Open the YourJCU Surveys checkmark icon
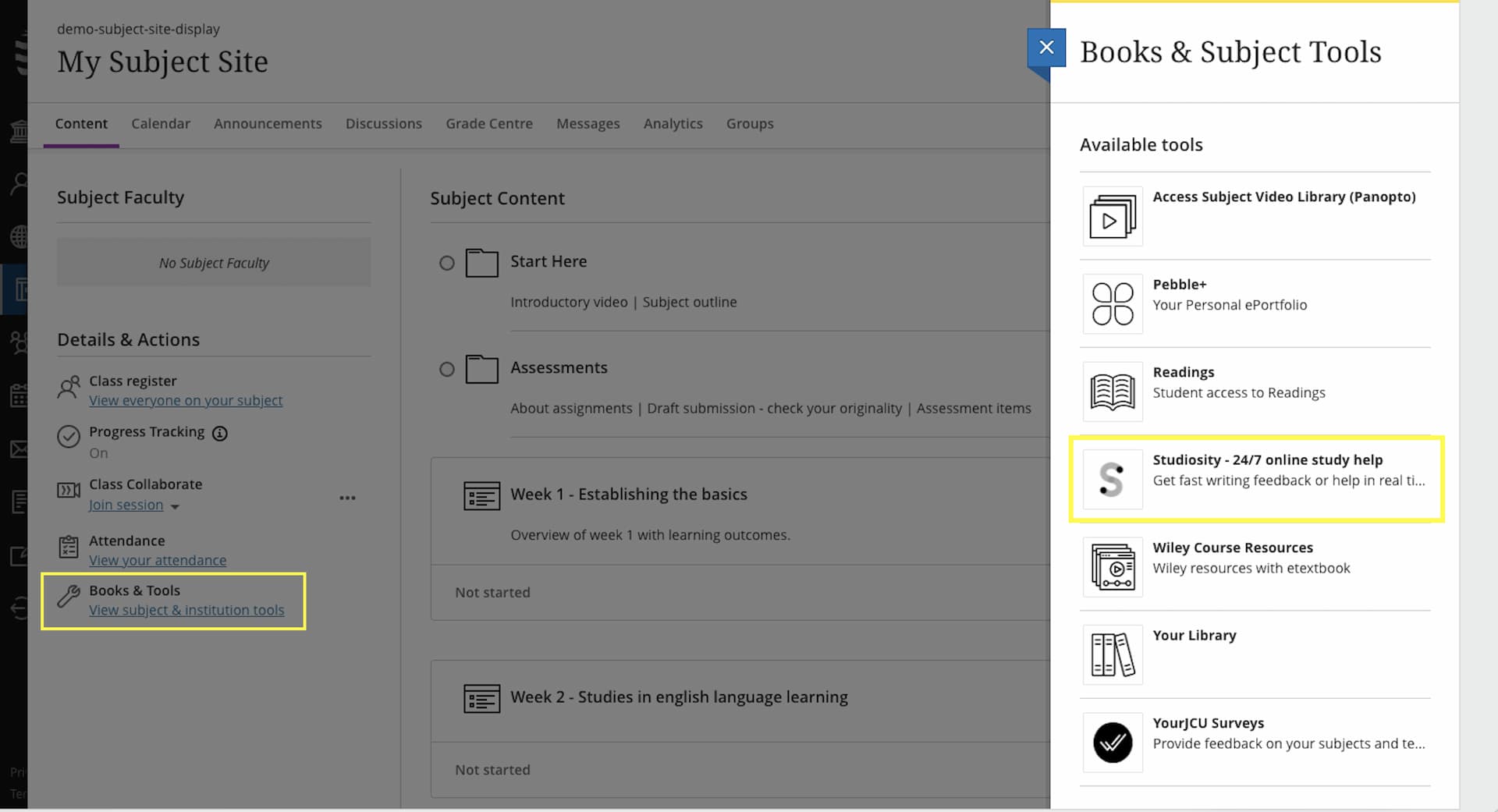This screenshot has height=812, width=1498. tap(1113, 743)
